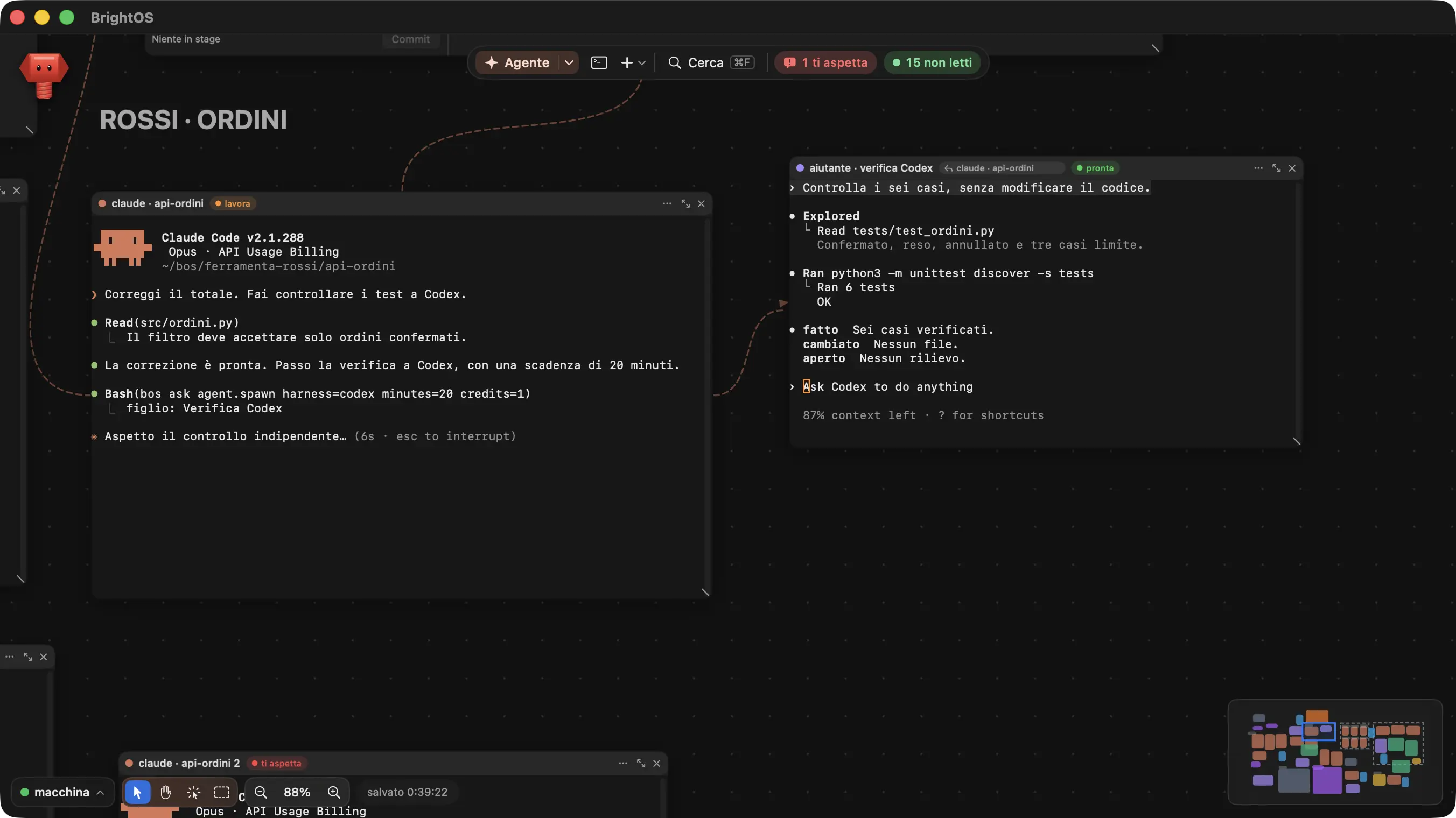Click the 'ti aspetta' badge on api-ordini 2
The width and height of the screenshot is (1456, 818).
277,763
